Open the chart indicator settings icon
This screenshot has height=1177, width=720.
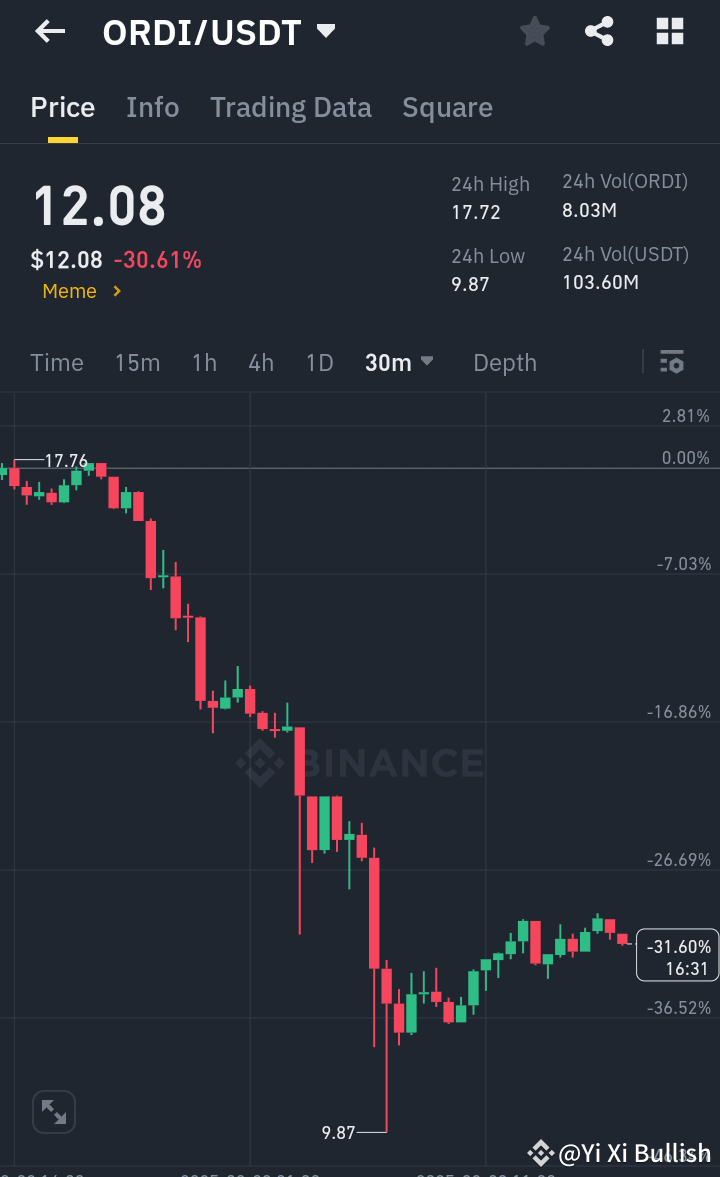click(672, 362)
